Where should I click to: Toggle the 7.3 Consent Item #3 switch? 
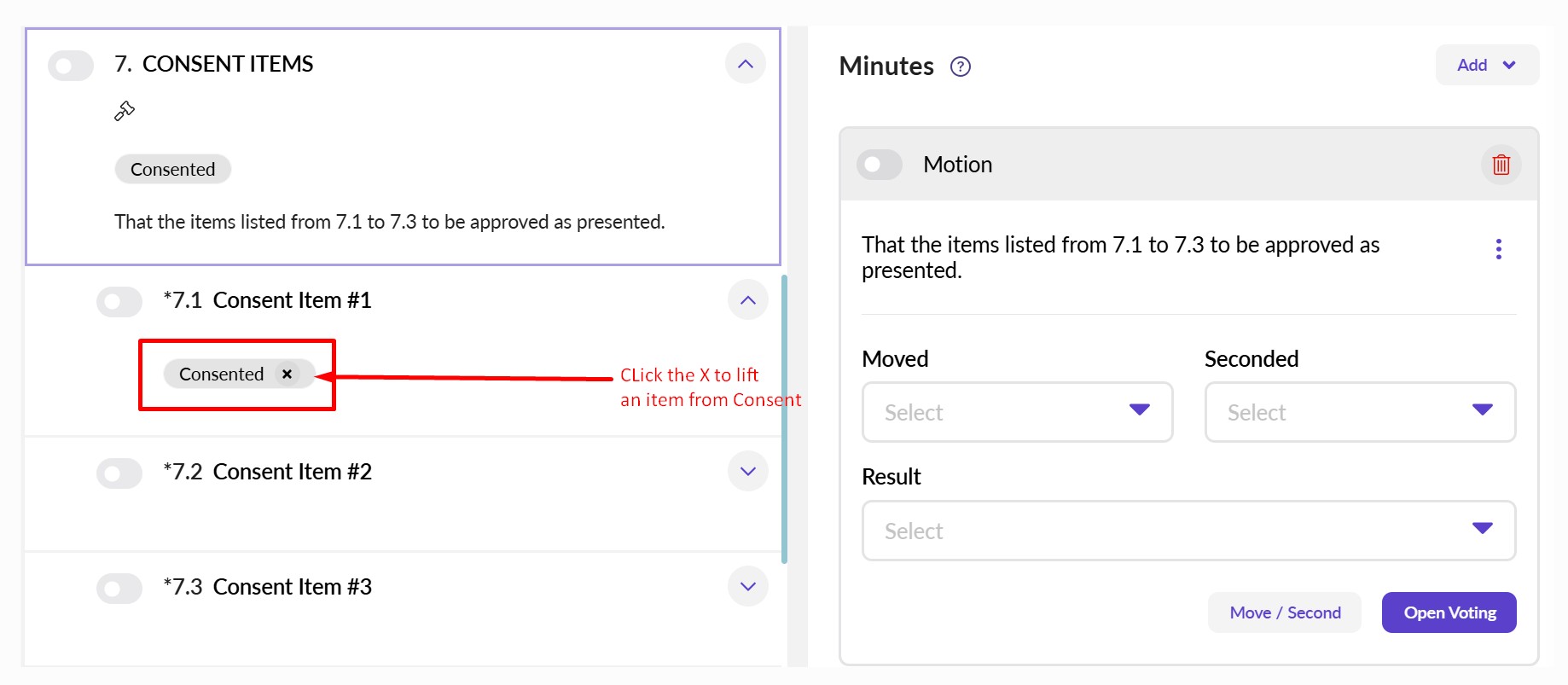click(119, 588)
